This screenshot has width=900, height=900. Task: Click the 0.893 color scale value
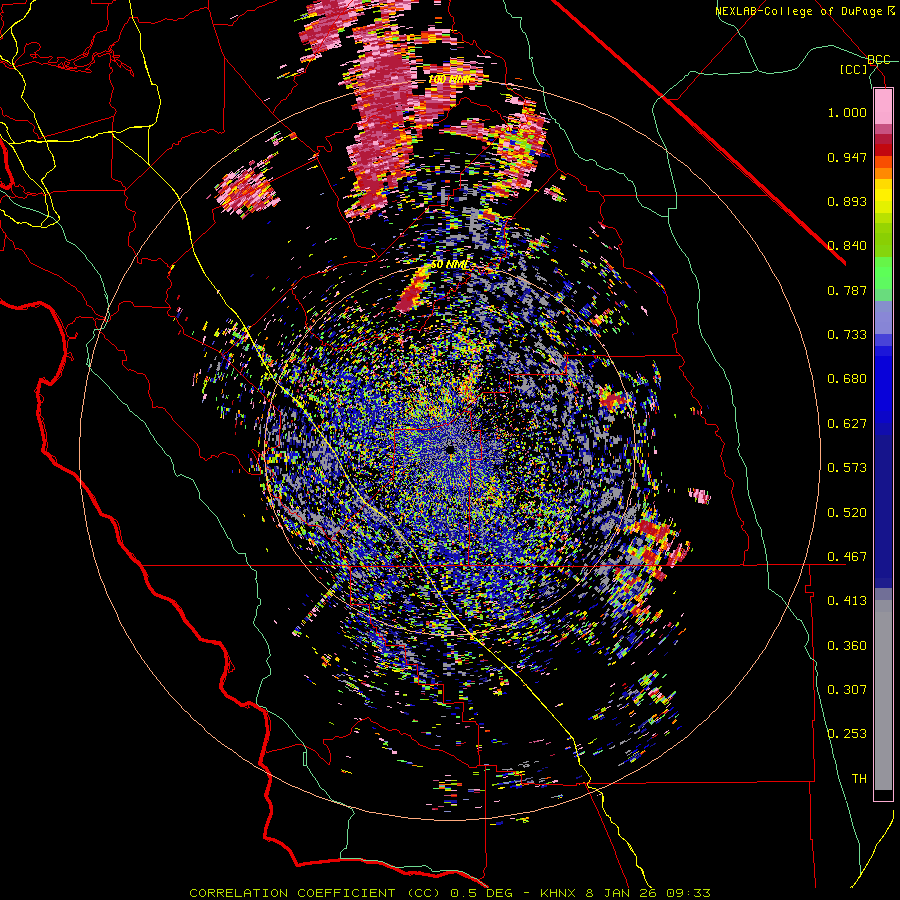coord(847,201)
